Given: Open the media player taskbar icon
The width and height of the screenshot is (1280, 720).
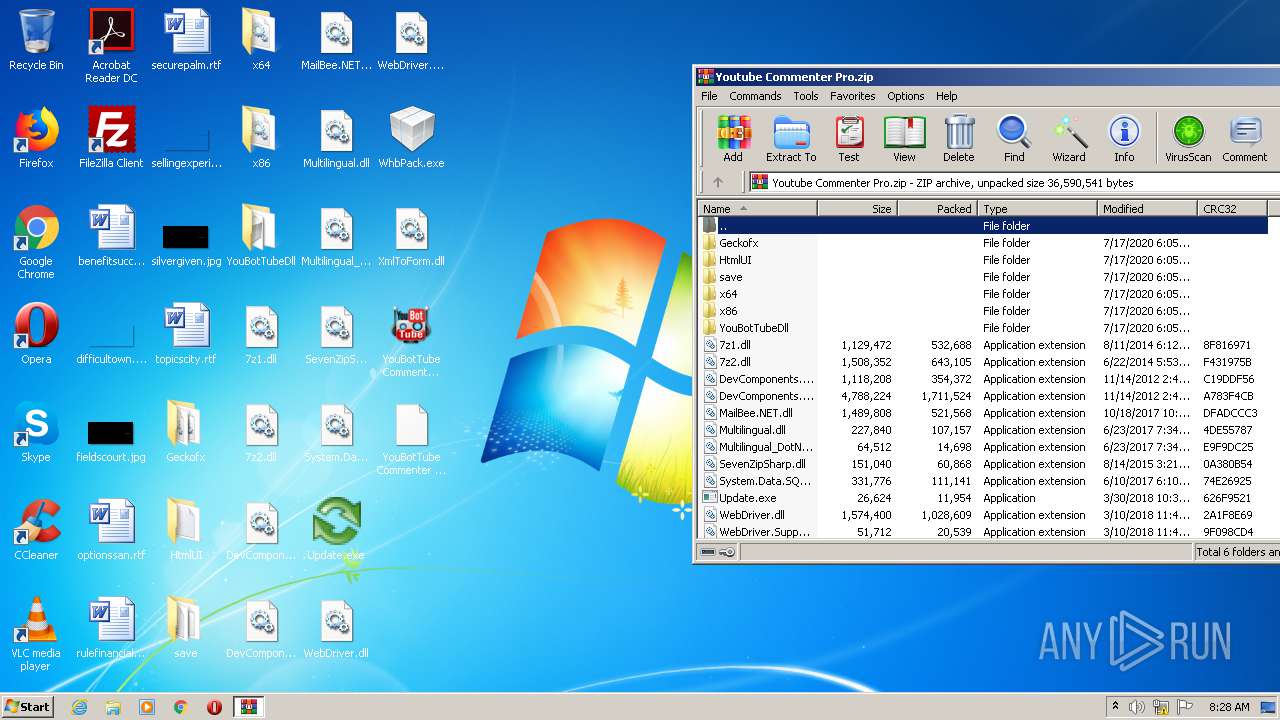Looking at the screenshot, I should click(147, 707).
